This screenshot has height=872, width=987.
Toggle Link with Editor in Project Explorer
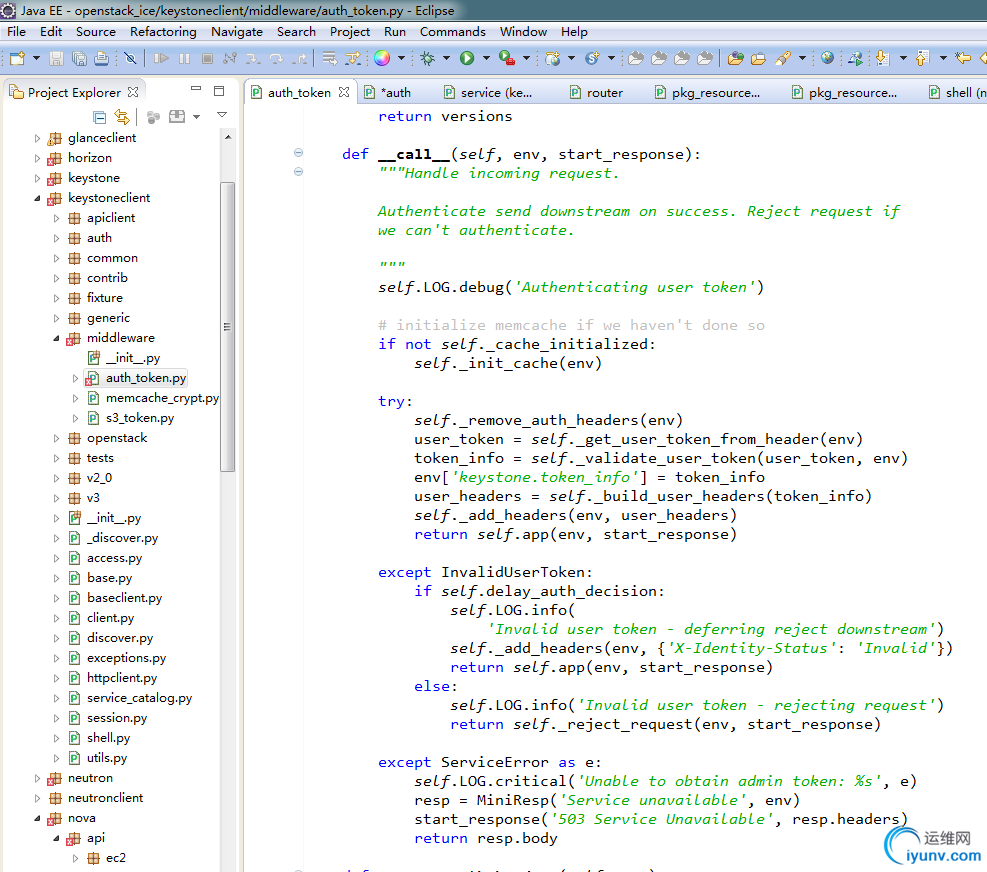[x=121, y=117]
